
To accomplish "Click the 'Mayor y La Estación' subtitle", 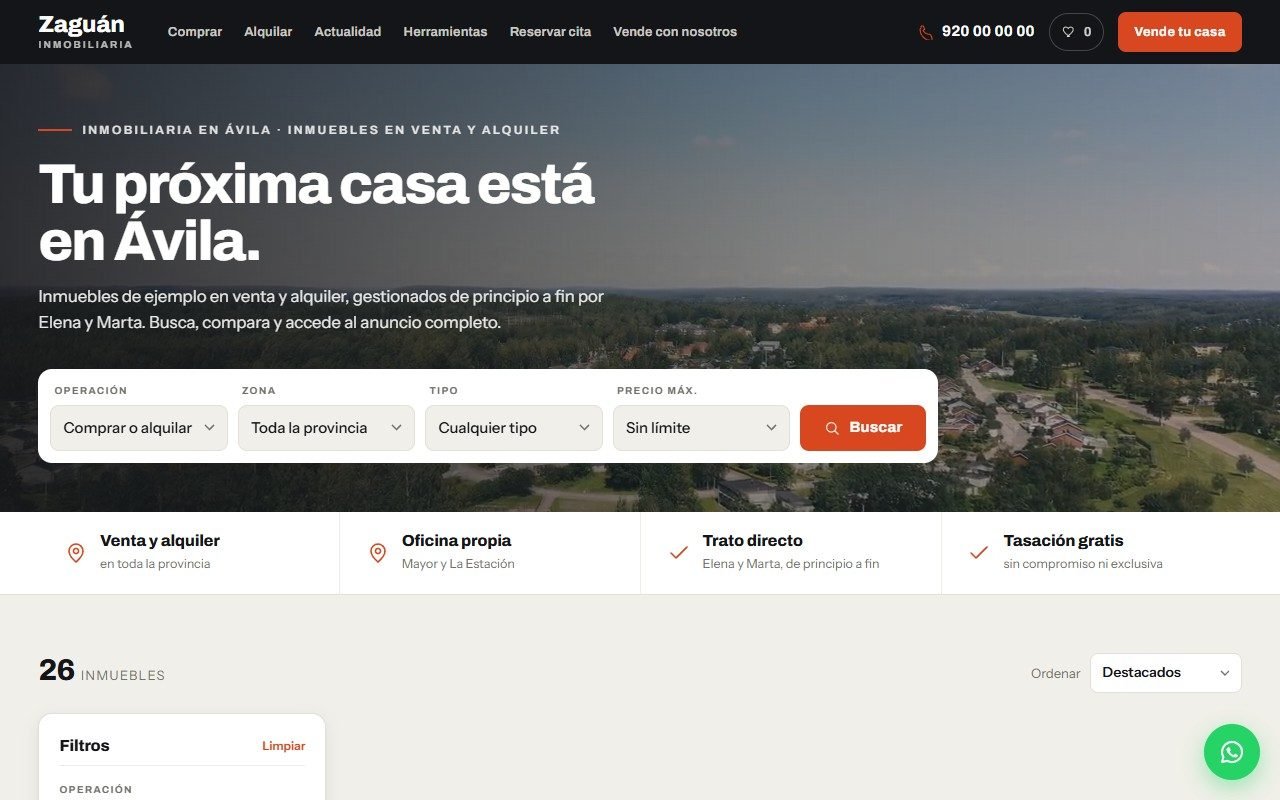I will pos(458,564).
